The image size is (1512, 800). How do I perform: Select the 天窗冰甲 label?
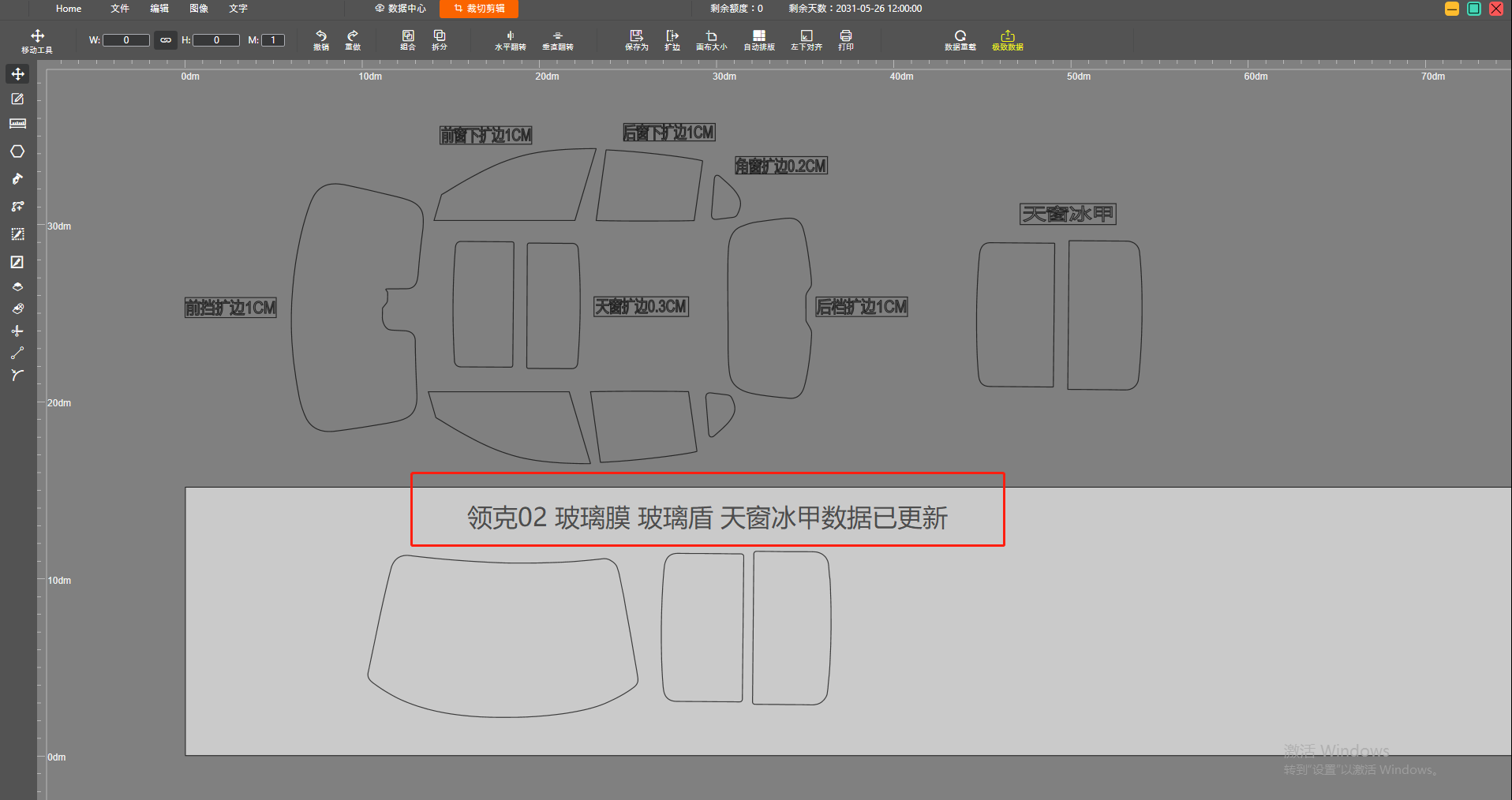1068,214
